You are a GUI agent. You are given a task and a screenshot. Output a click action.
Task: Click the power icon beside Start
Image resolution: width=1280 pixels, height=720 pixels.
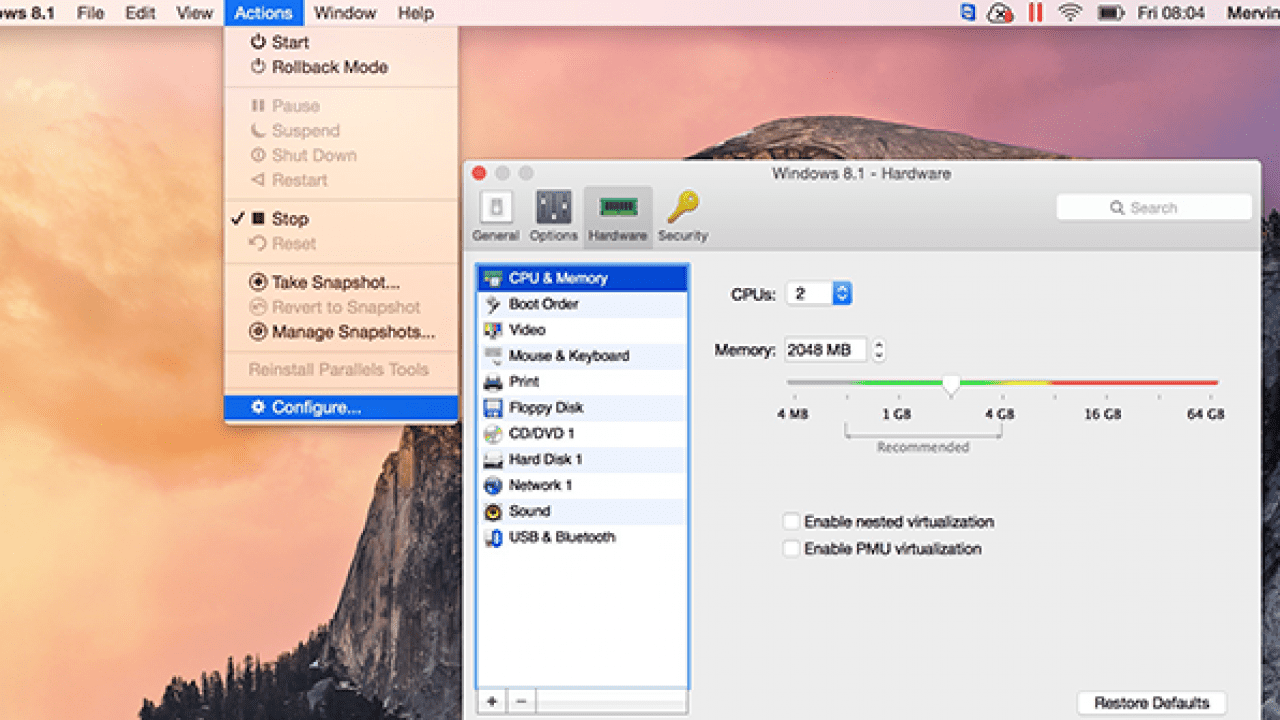tap(258, 42)
